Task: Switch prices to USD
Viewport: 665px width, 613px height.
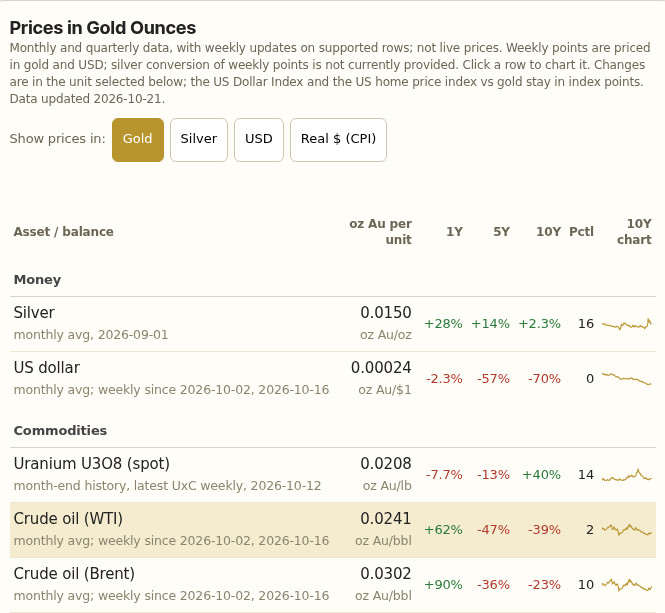Action: 259,140
